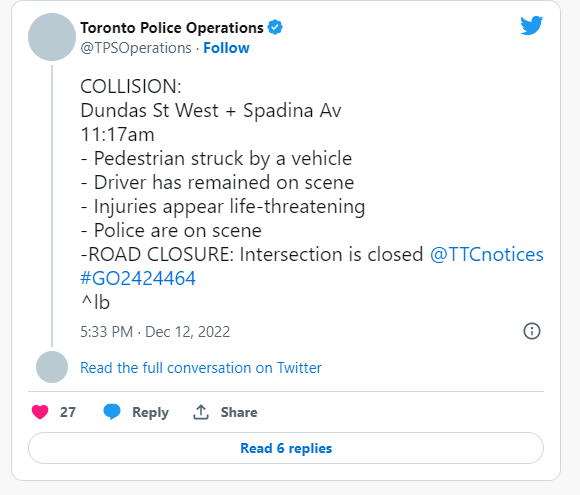Click the Share text label

239,412
